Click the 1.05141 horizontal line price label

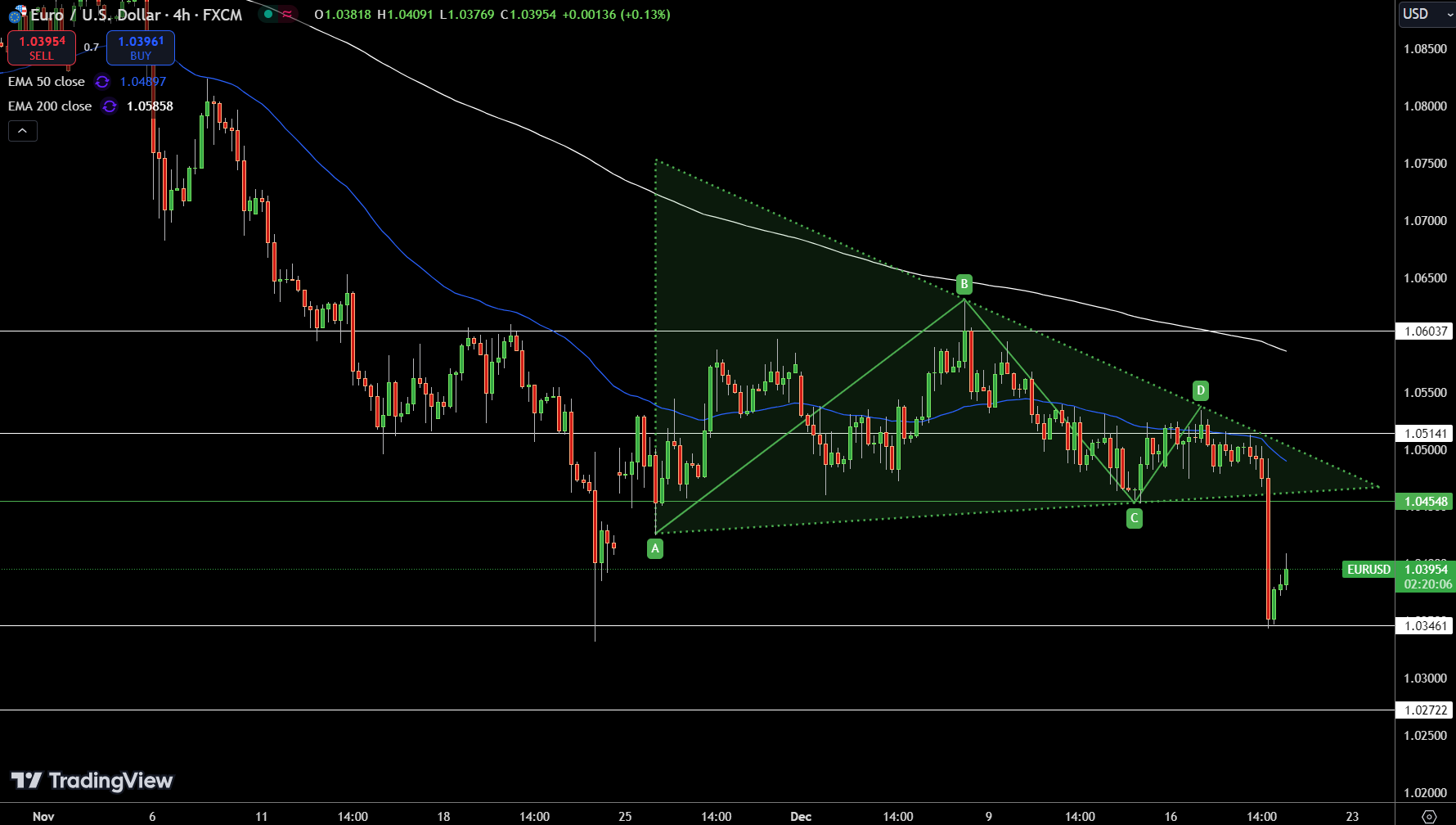pyautogui.click(x=1424, y=434)
